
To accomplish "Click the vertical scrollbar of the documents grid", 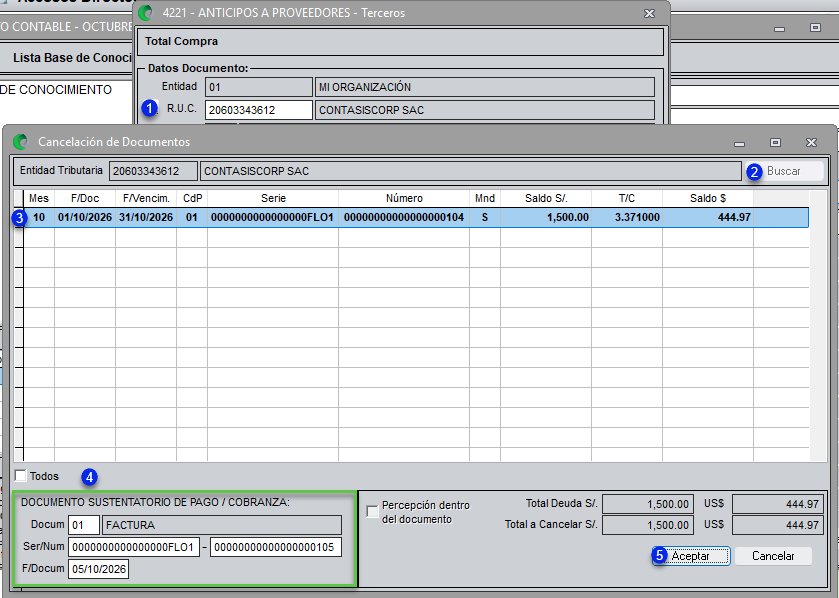I will click(x=819, y=325).
